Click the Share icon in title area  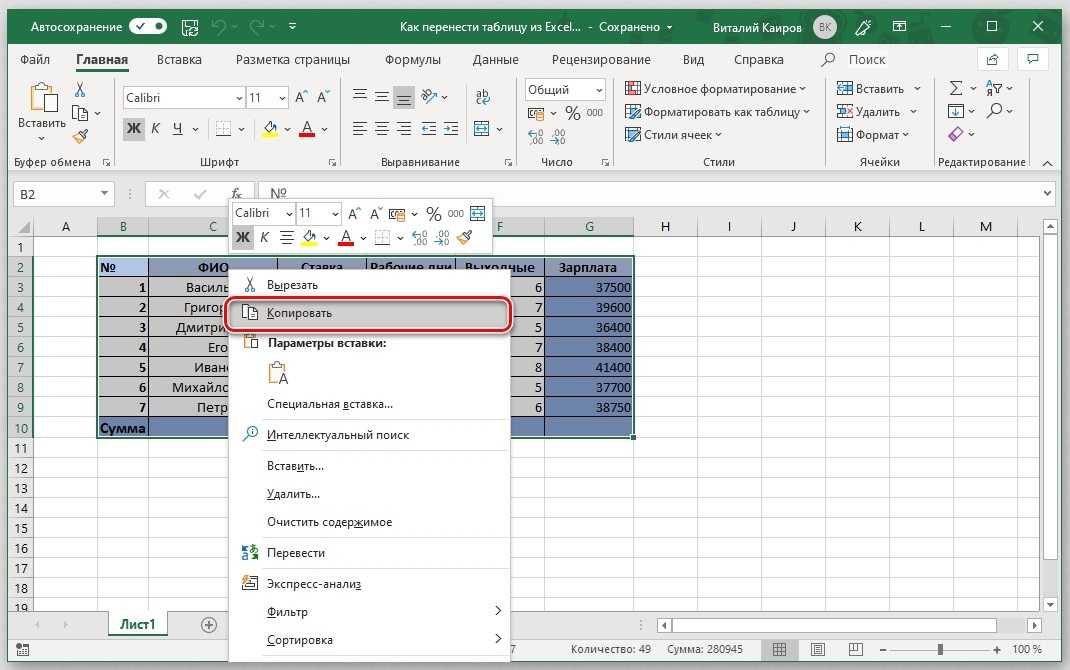coord(993,59)
